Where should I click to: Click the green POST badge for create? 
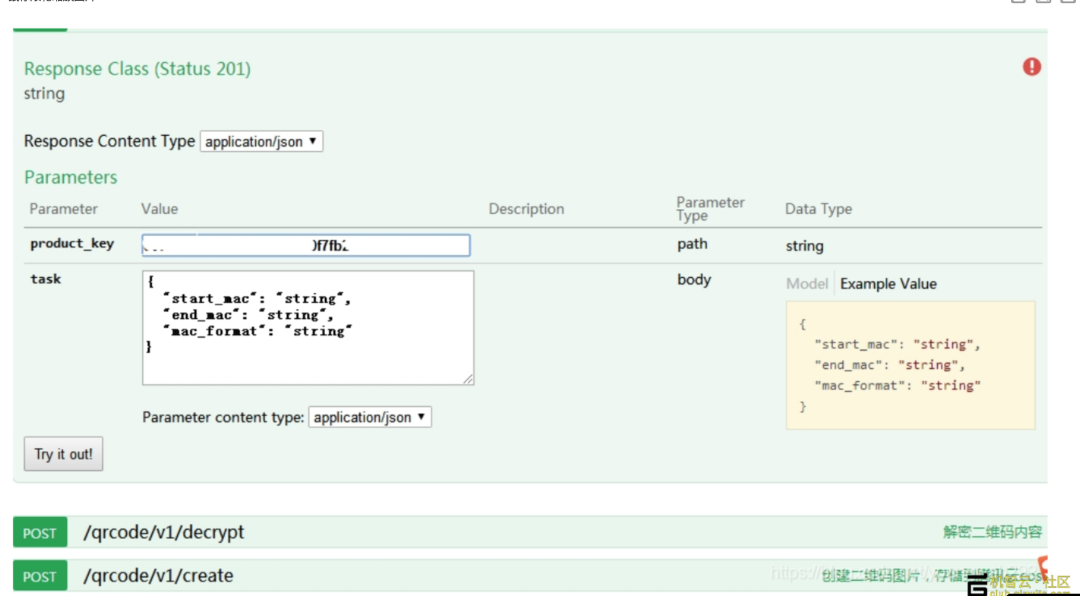pos(40,576)
